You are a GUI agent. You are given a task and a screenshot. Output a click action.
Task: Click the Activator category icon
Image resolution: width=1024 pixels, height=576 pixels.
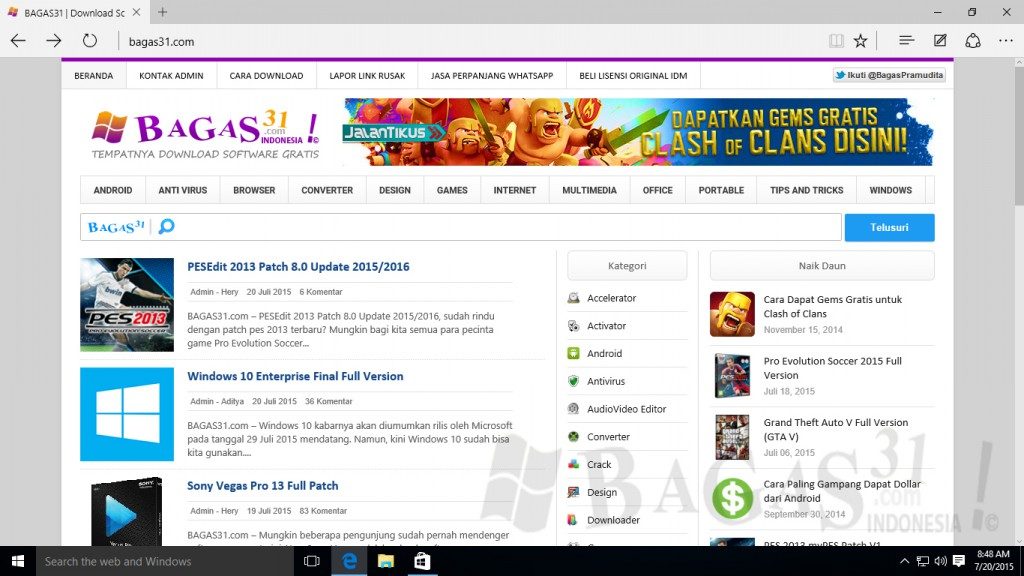pyautogui.click(x=573, y=326)
